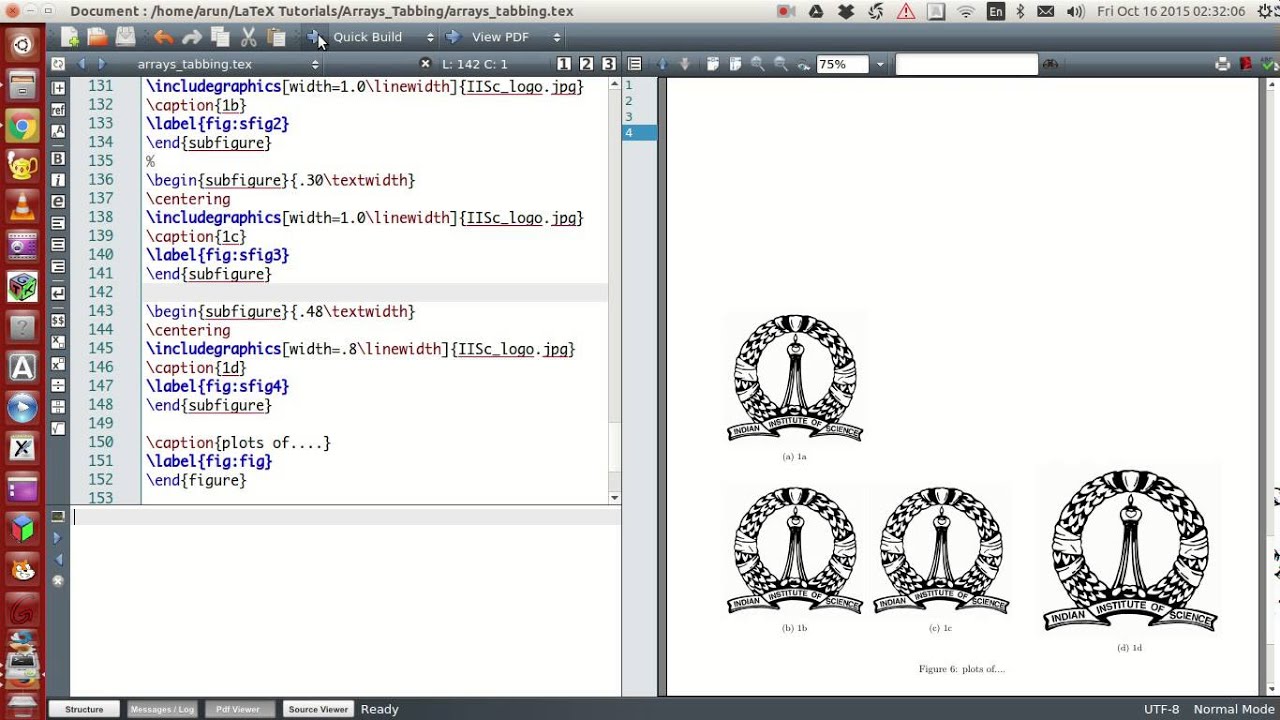
Task: Open the Ubuntu Dash home button
Action: pyautogui.click(x=22, y=45)
